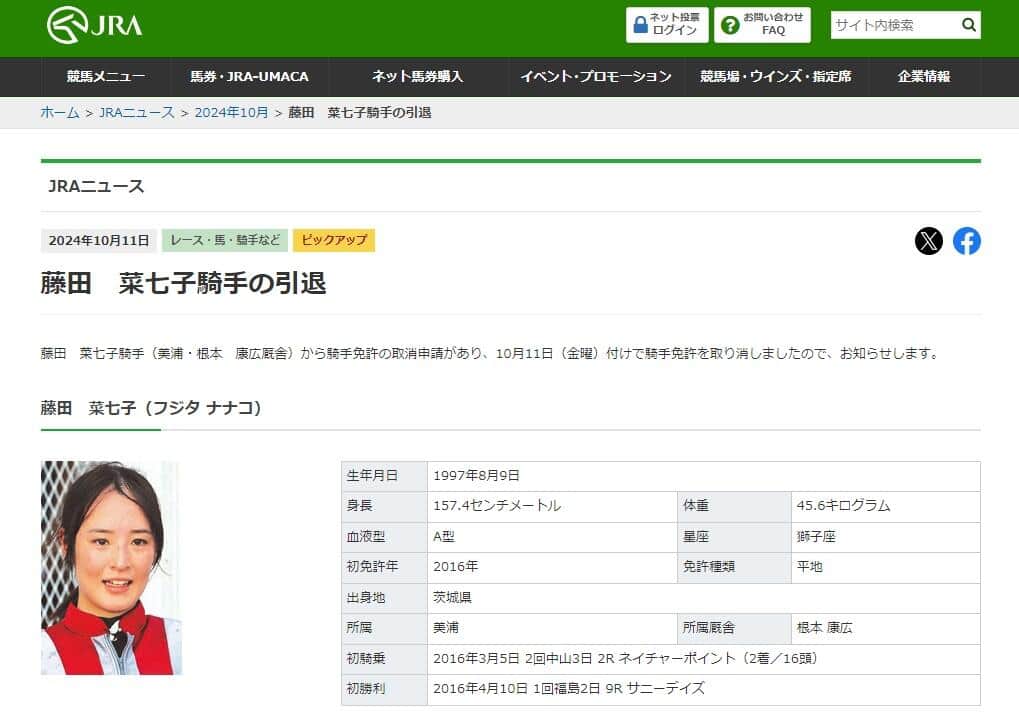The width and height of the screenshot is (1019, 726).
Task: Share the article on Facebook
Action: click(x=966, y=240)
